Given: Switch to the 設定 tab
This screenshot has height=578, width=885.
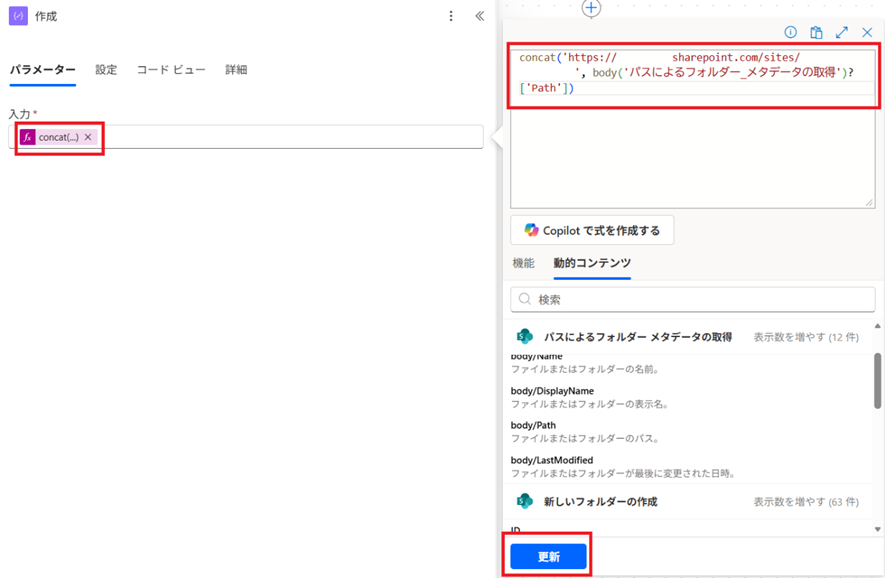Looking at the screenshot, I should coord(106,70).
